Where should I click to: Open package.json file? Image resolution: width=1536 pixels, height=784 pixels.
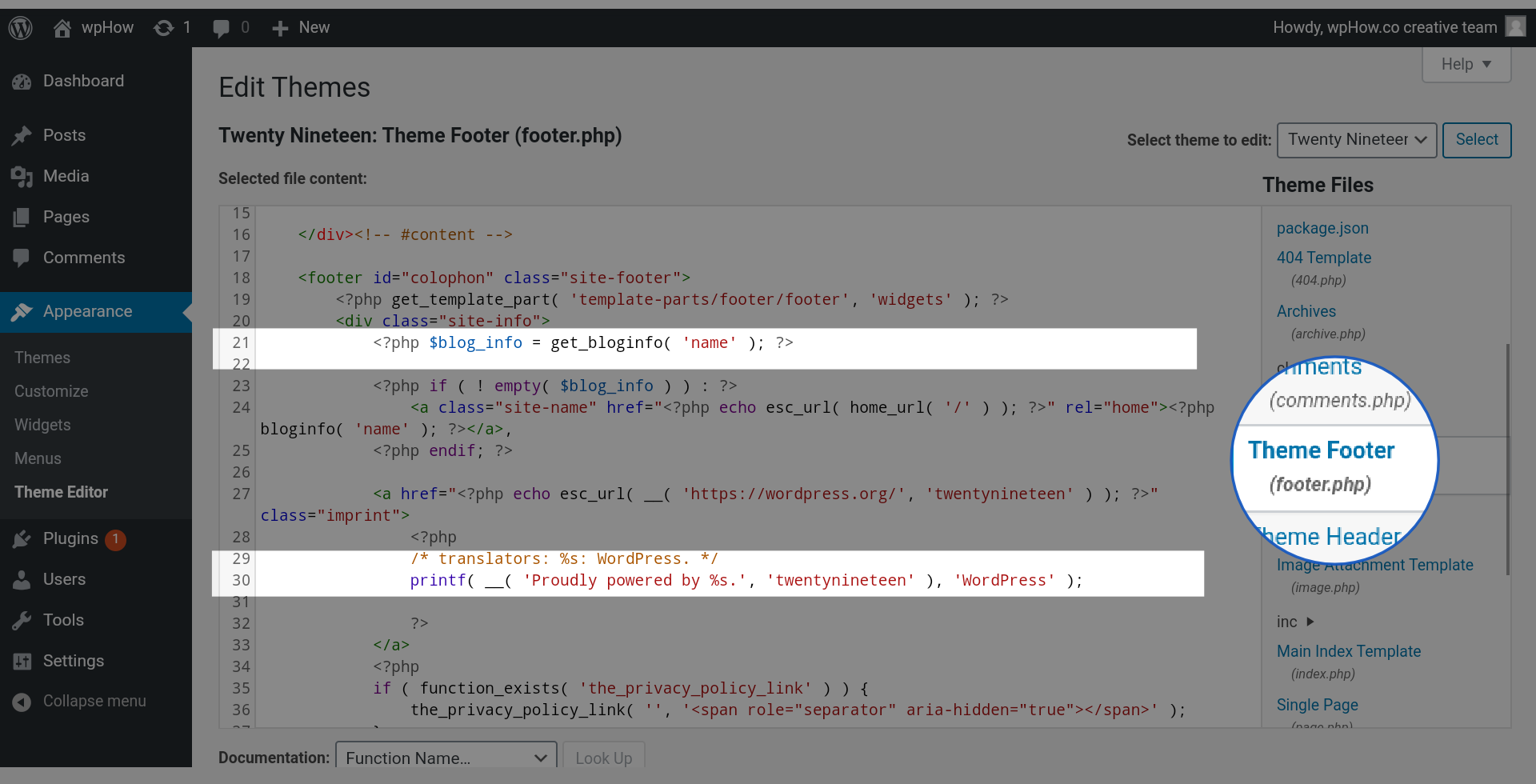point(1322,228)
